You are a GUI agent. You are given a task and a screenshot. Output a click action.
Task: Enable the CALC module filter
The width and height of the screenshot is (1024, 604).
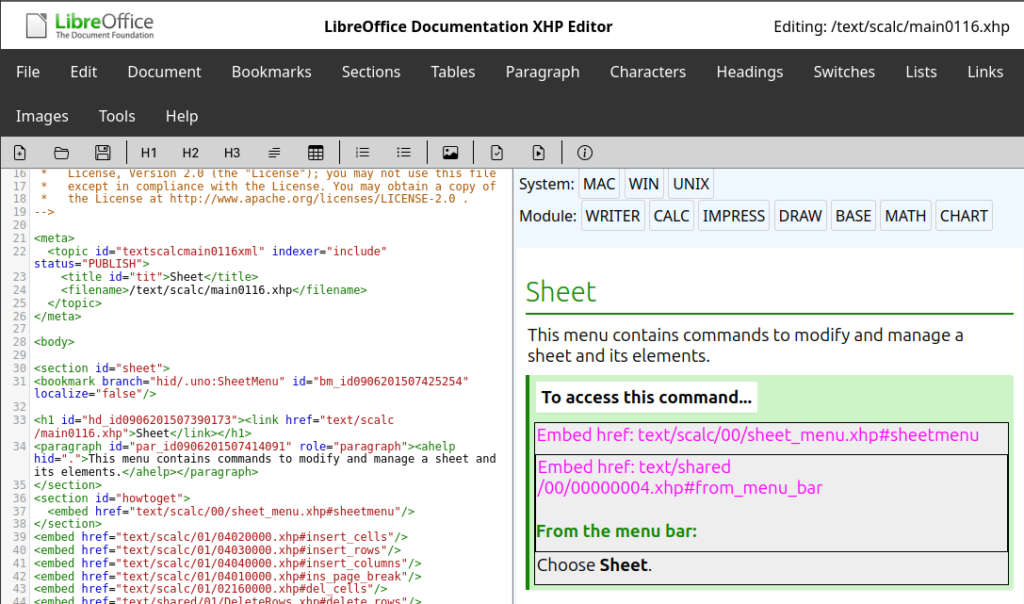671,215
